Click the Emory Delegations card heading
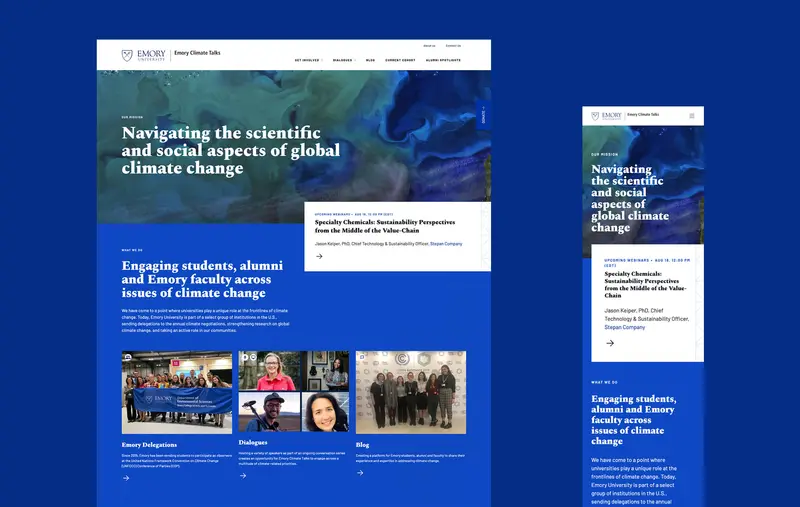Screen dimensions: 800x507 coord(149,445)
